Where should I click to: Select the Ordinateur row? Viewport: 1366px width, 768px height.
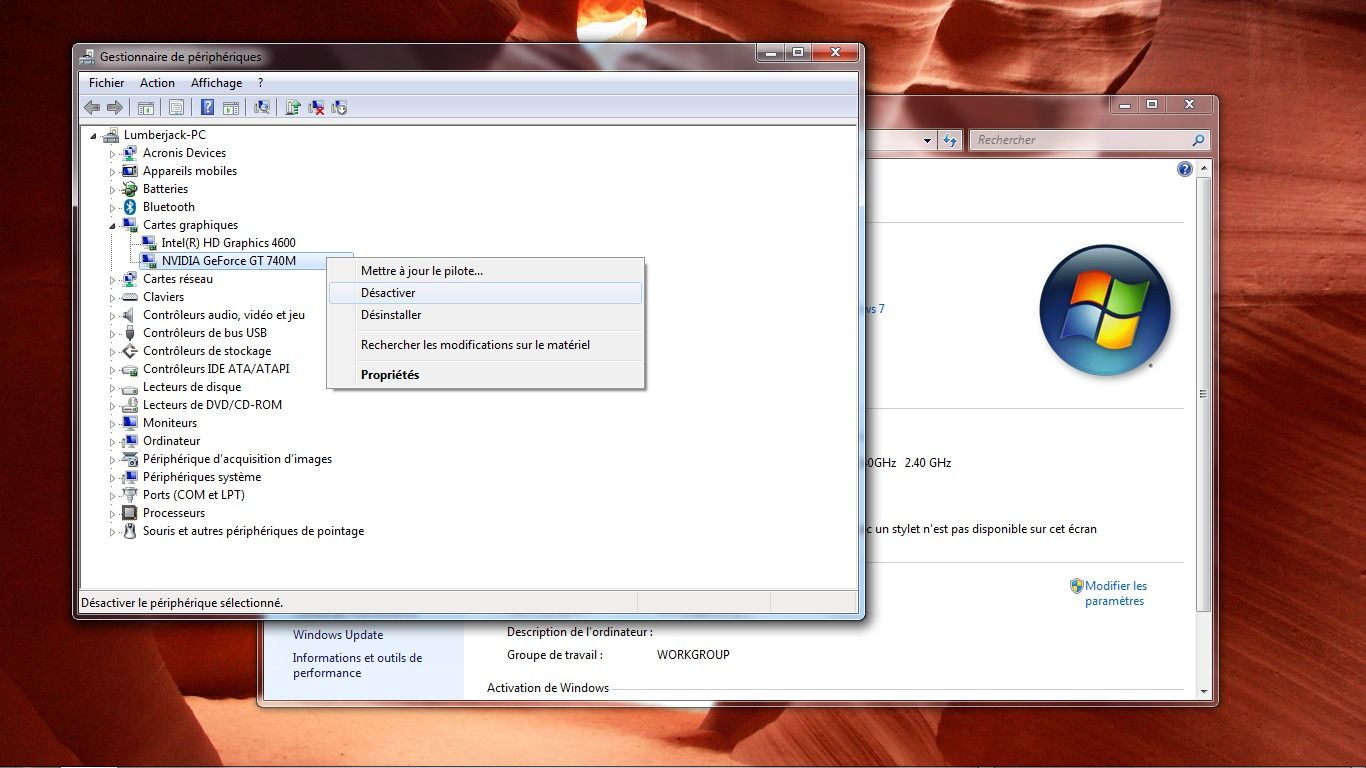click(171, 441)
